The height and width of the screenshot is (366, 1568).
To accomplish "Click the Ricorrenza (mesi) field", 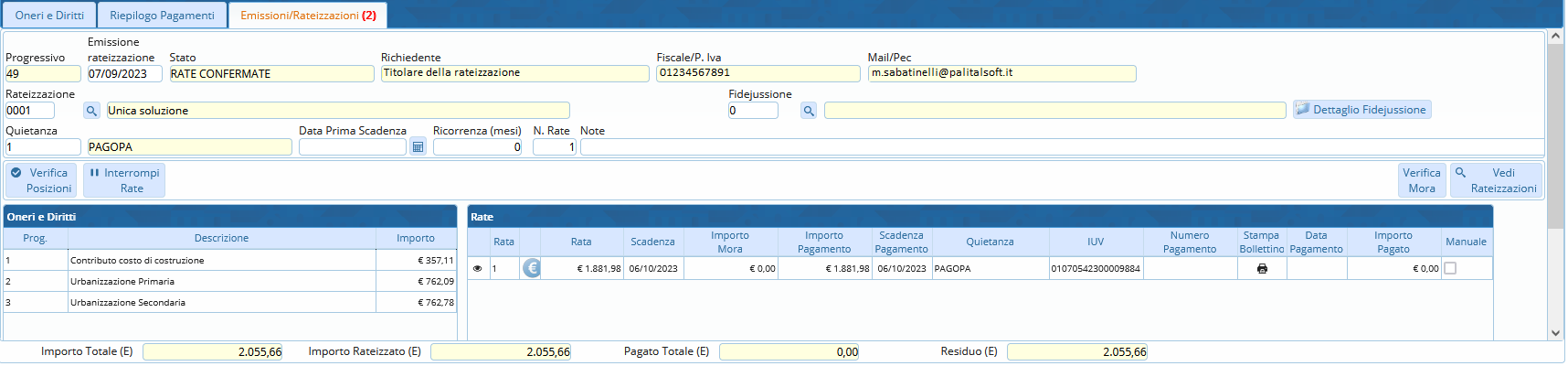I will click(x=477, y=147).
